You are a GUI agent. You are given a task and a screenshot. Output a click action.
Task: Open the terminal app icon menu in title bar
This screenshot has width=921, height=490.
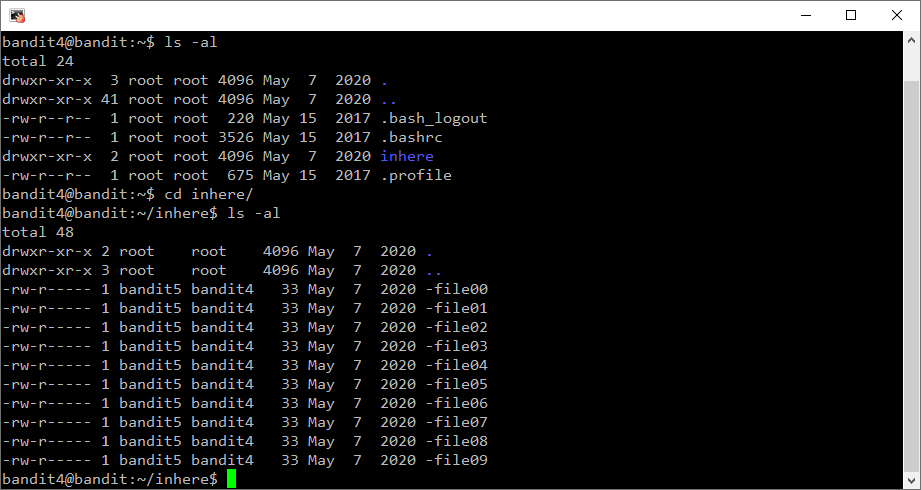(17, 16)
